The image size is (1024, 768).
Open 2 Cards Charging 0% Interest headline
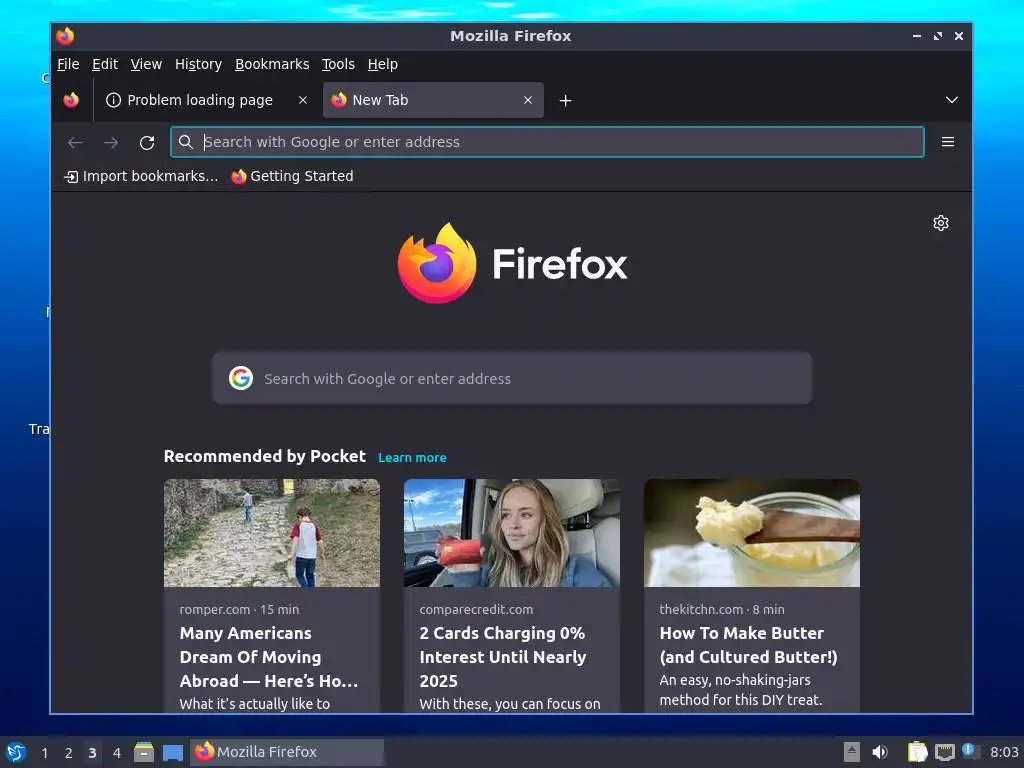503,657
